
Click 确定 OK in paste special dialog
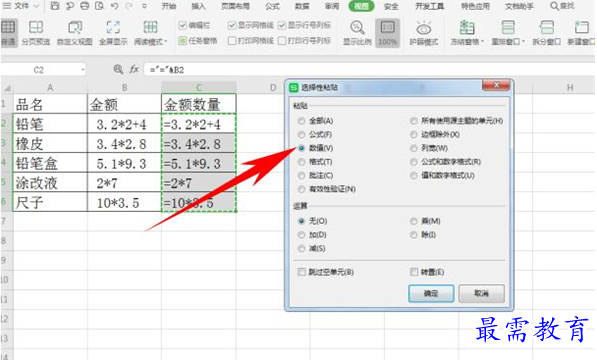tap(431, 294)
